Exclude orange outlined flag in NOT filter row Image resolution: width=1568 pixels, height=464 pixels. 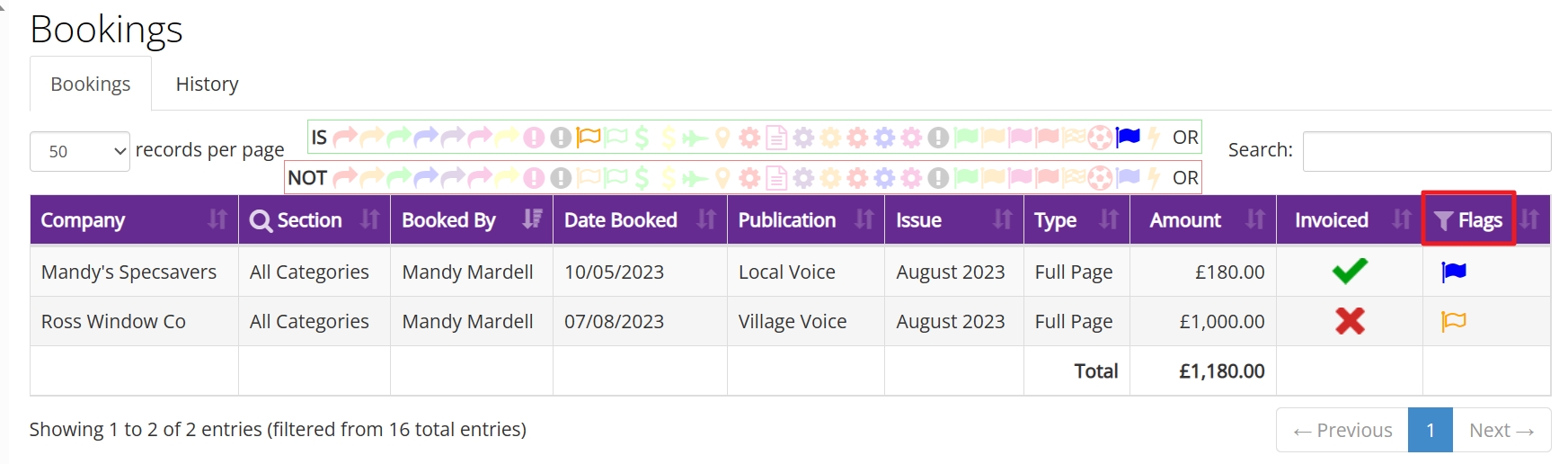(589, 177)
